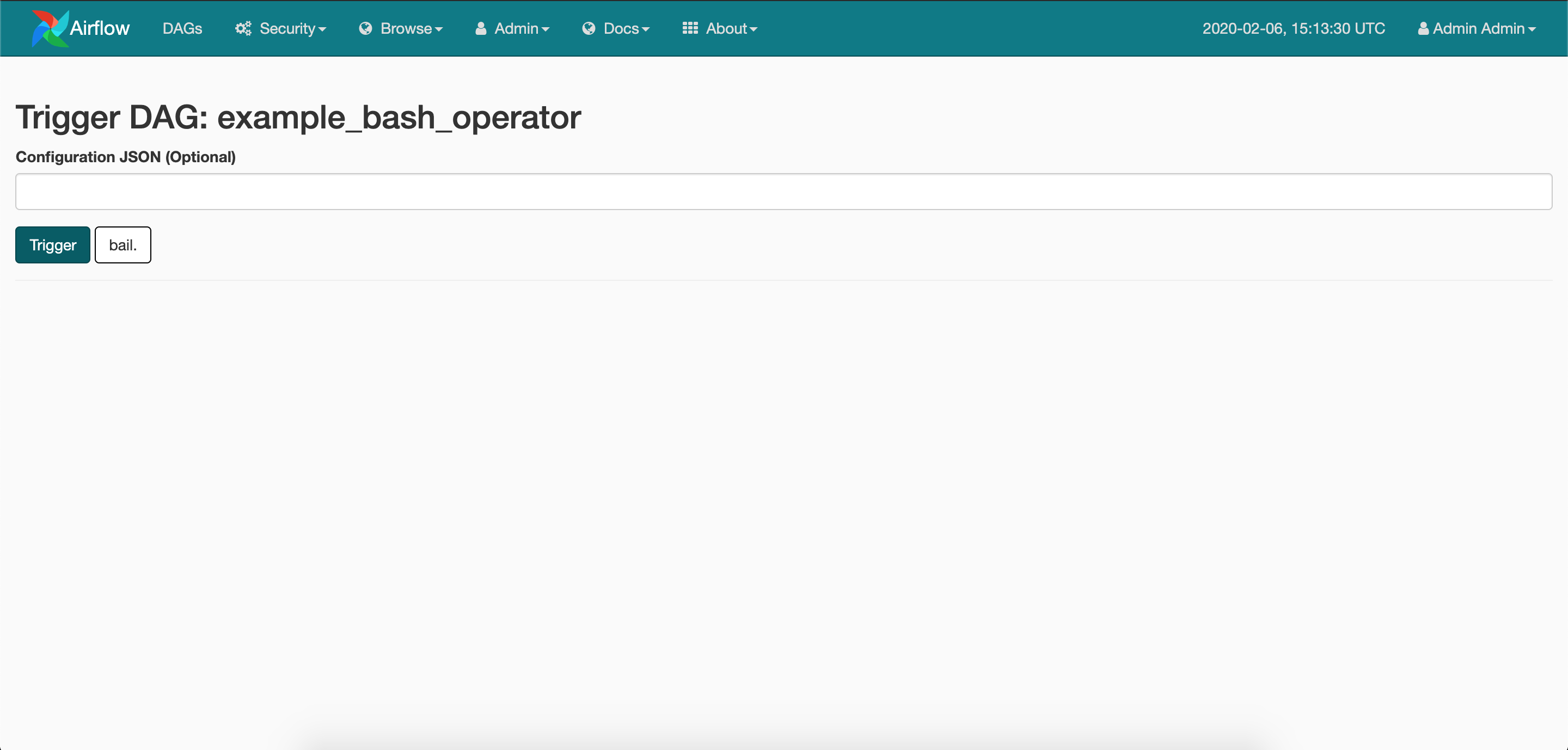Image resolution: width=1568 pixels, height=750 pixels.
Task: Click the Trigger button
Action: click(x=52, y=244)
